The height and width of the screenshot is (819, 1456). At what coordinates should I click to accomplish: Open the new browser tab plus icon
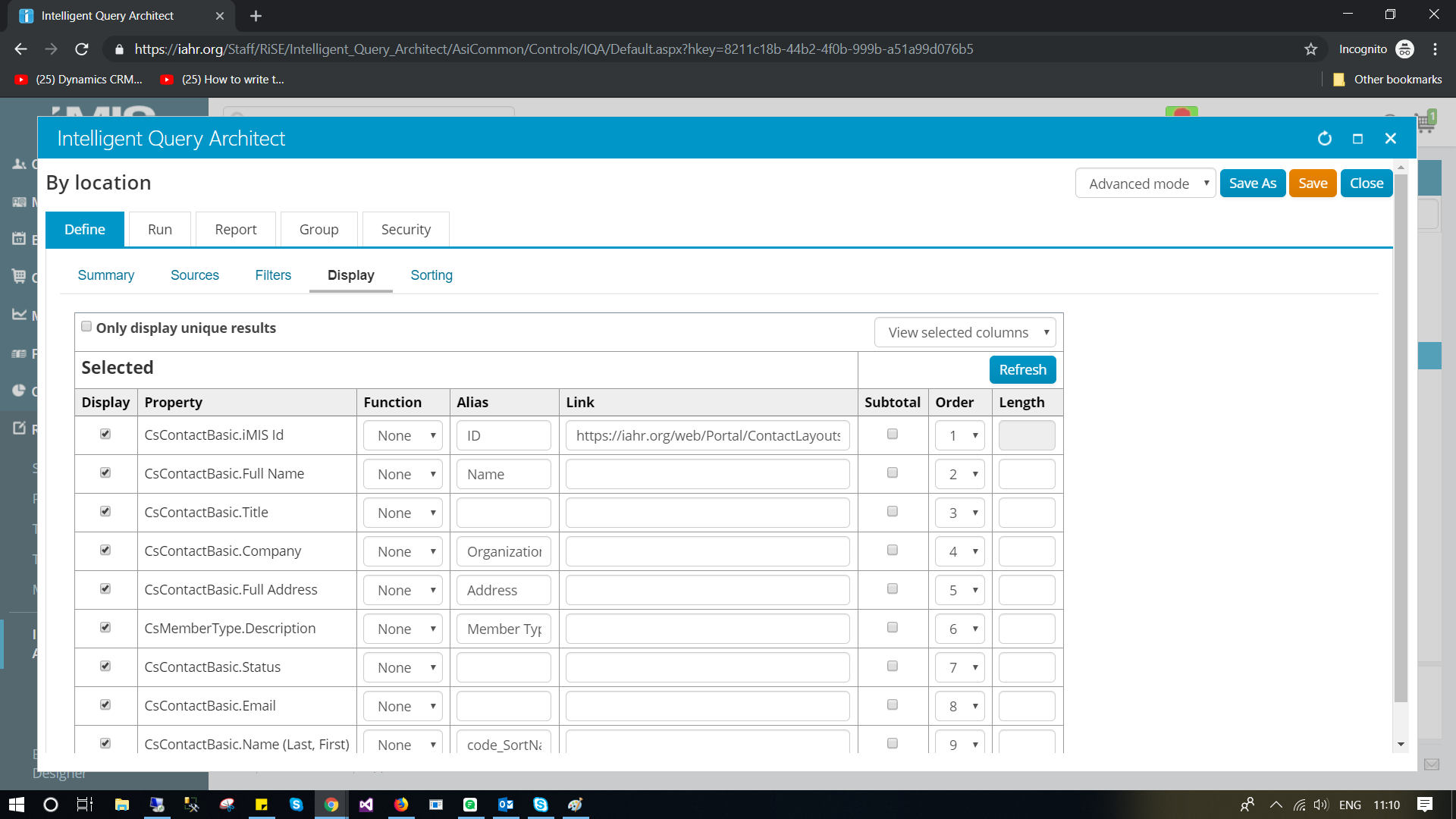tap(256, 16)
